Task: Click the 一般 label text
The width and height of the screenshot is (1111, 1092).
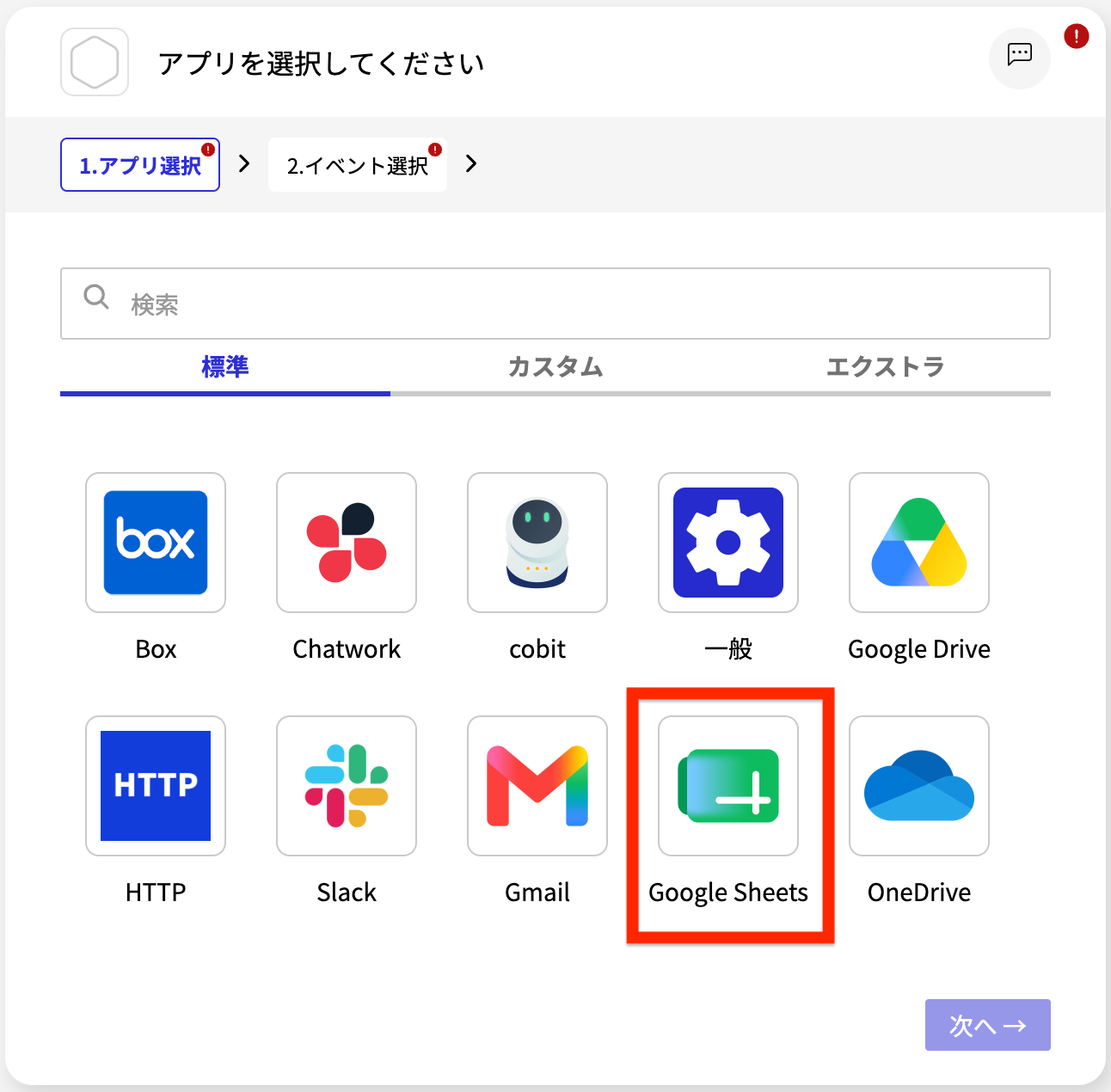Action: click(728, 649)
